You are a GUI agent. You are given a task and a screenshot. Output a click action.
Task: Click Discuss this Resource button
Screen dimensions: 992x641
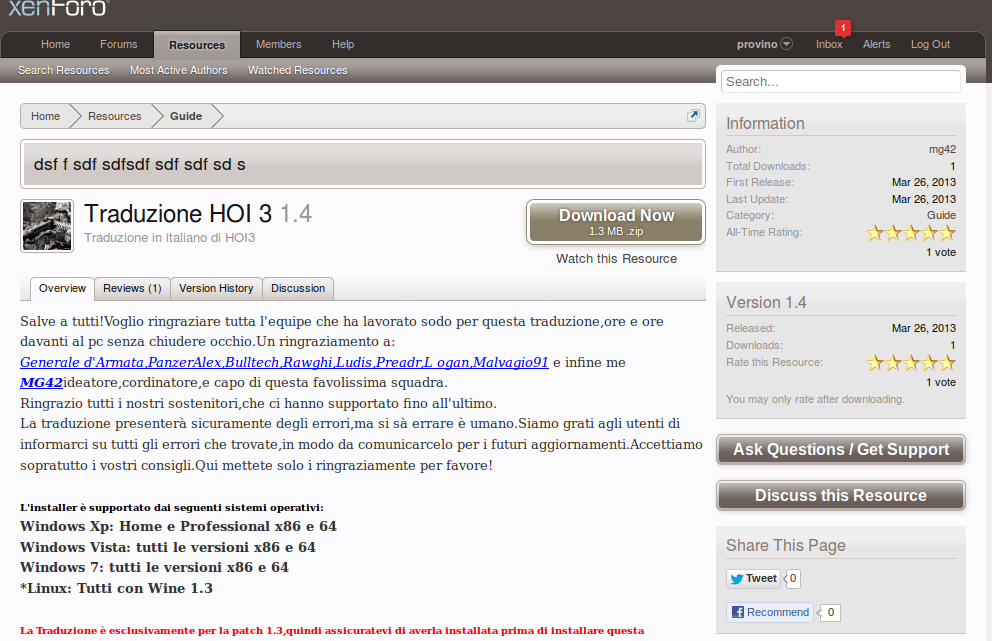[x=841, y=495]
